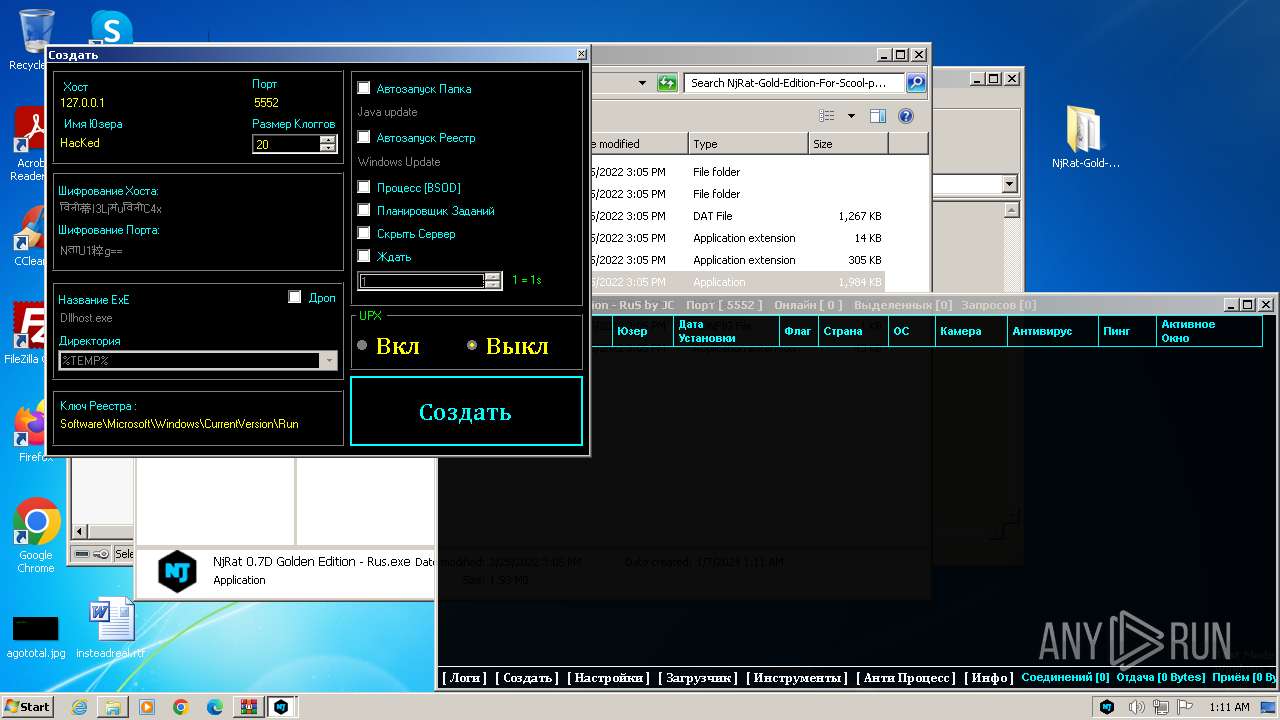Open Skype from the desktop
1280x720 pixels.
pos(111,27)
